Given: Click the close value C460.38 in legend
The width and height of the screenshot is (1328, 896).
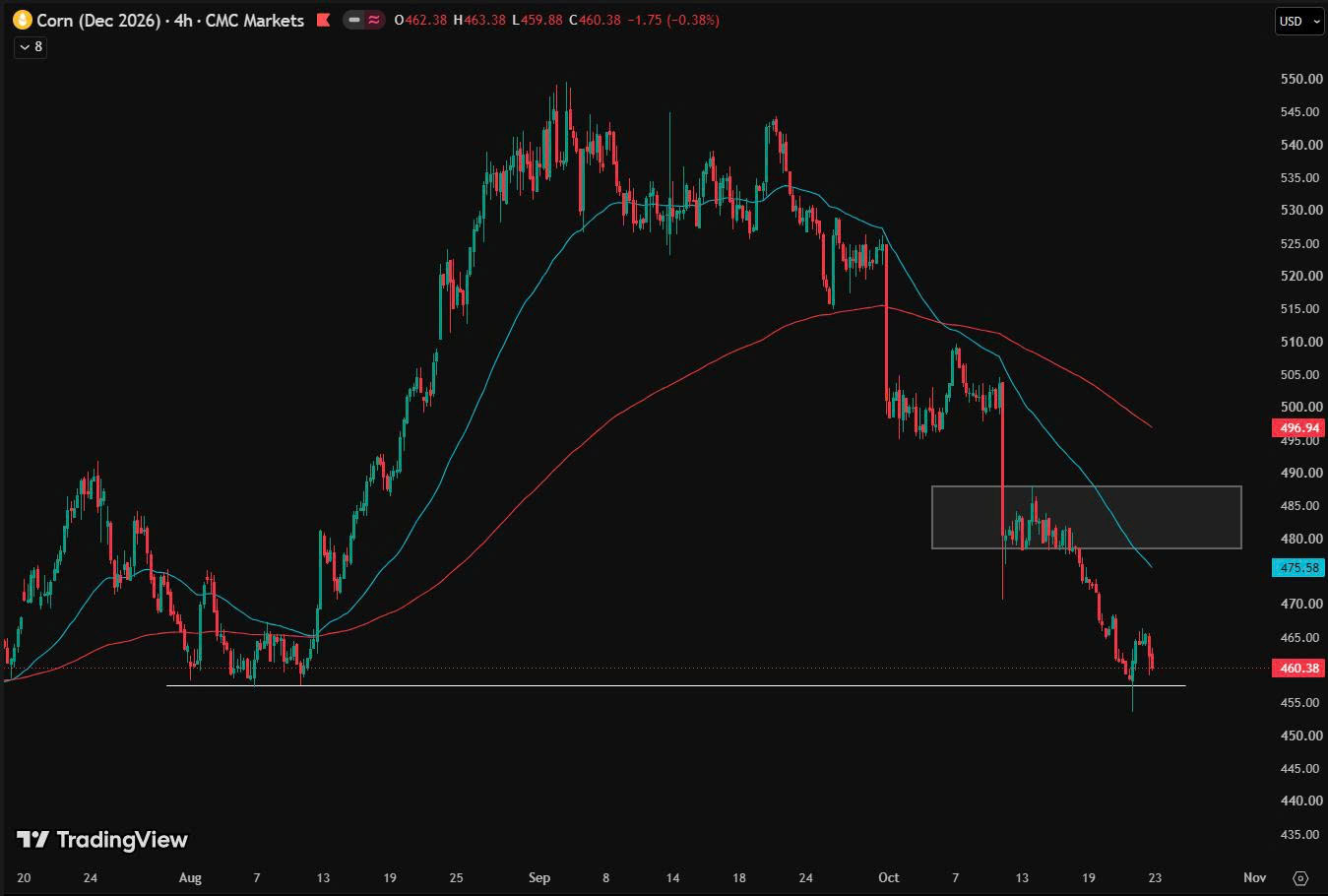Looking at the screenshot, I should 595,20.
